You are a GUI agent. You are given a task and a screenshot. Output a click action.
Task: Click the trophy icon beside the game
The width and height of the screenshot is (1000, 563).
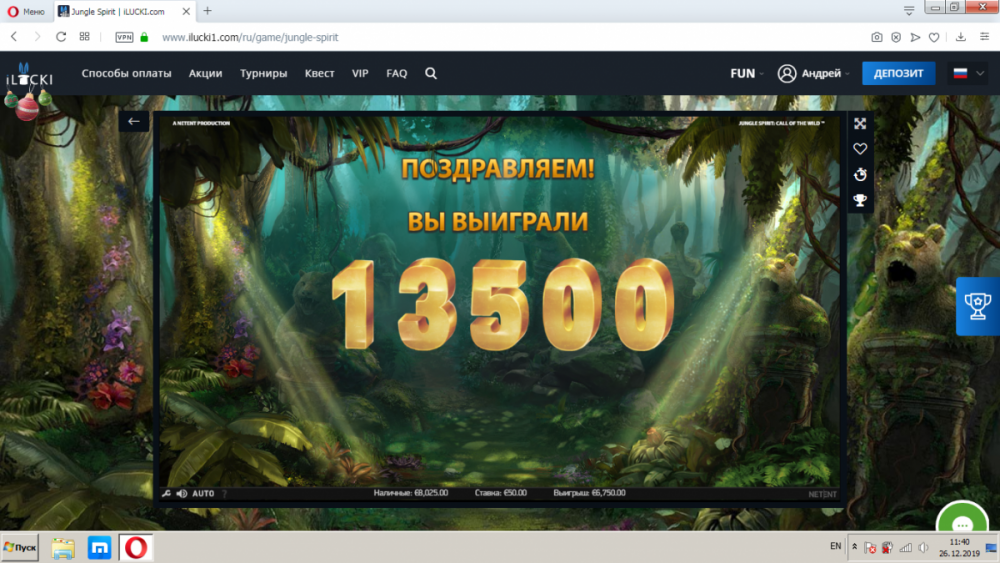point(859,201)
